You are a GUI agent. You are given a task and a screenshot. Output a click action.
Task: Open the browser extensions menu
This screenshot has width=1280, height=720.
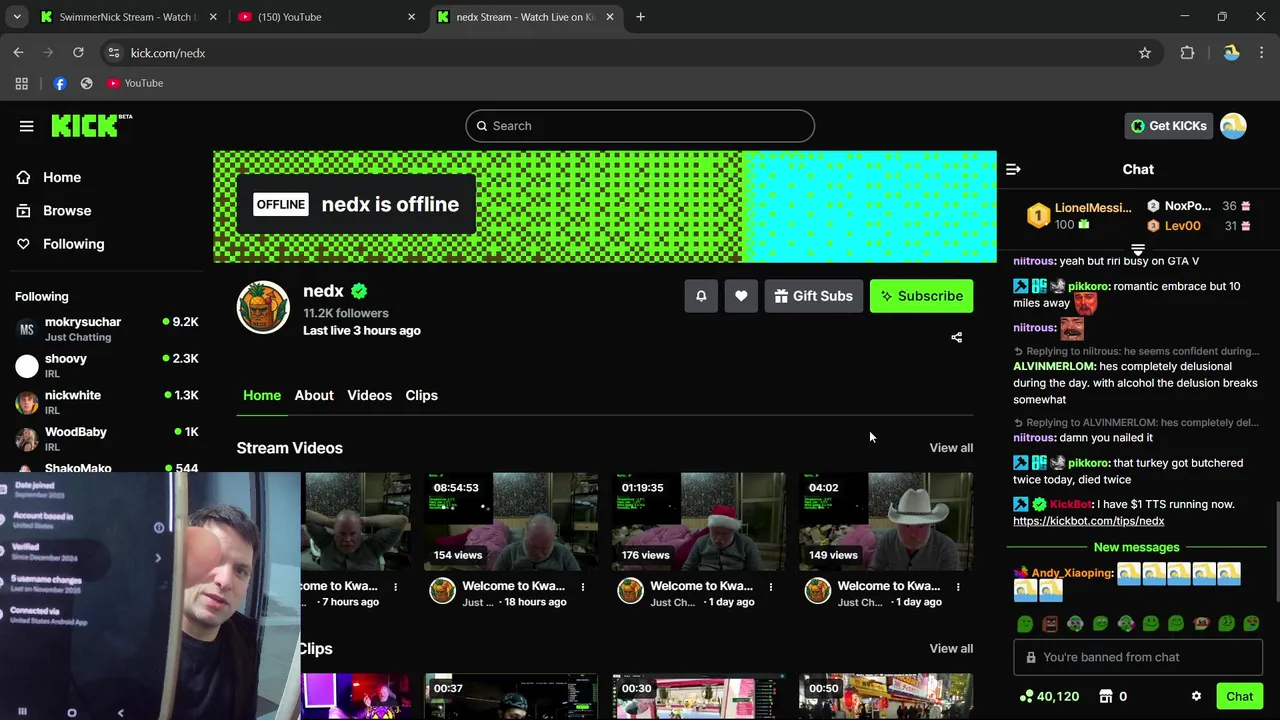[x=1187, y=53]
